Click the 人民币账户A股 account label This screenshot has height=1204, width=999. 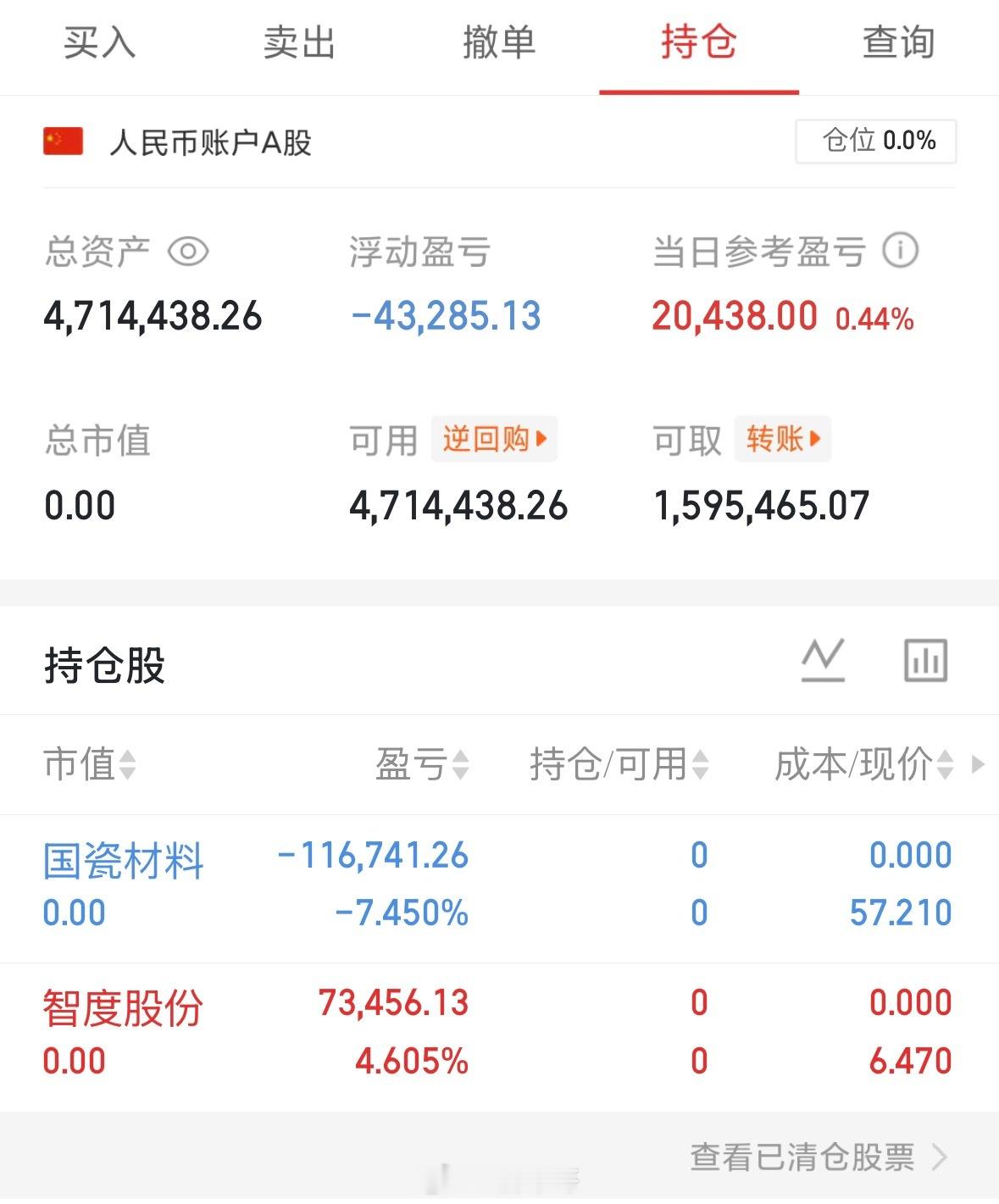click(x=210, y=142)
